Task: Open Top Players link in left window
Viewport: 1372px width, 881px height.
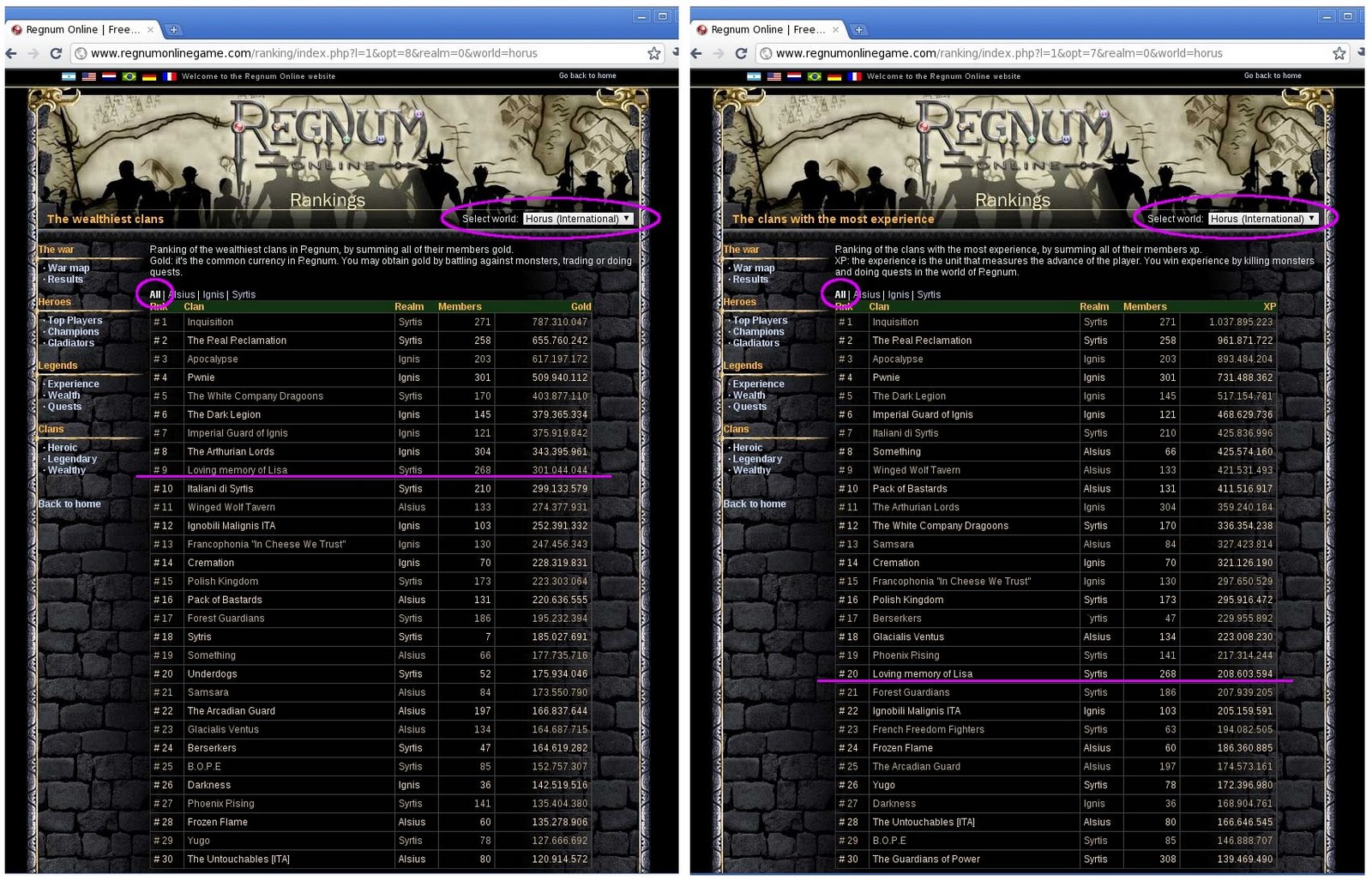Action: pos(75,320)
